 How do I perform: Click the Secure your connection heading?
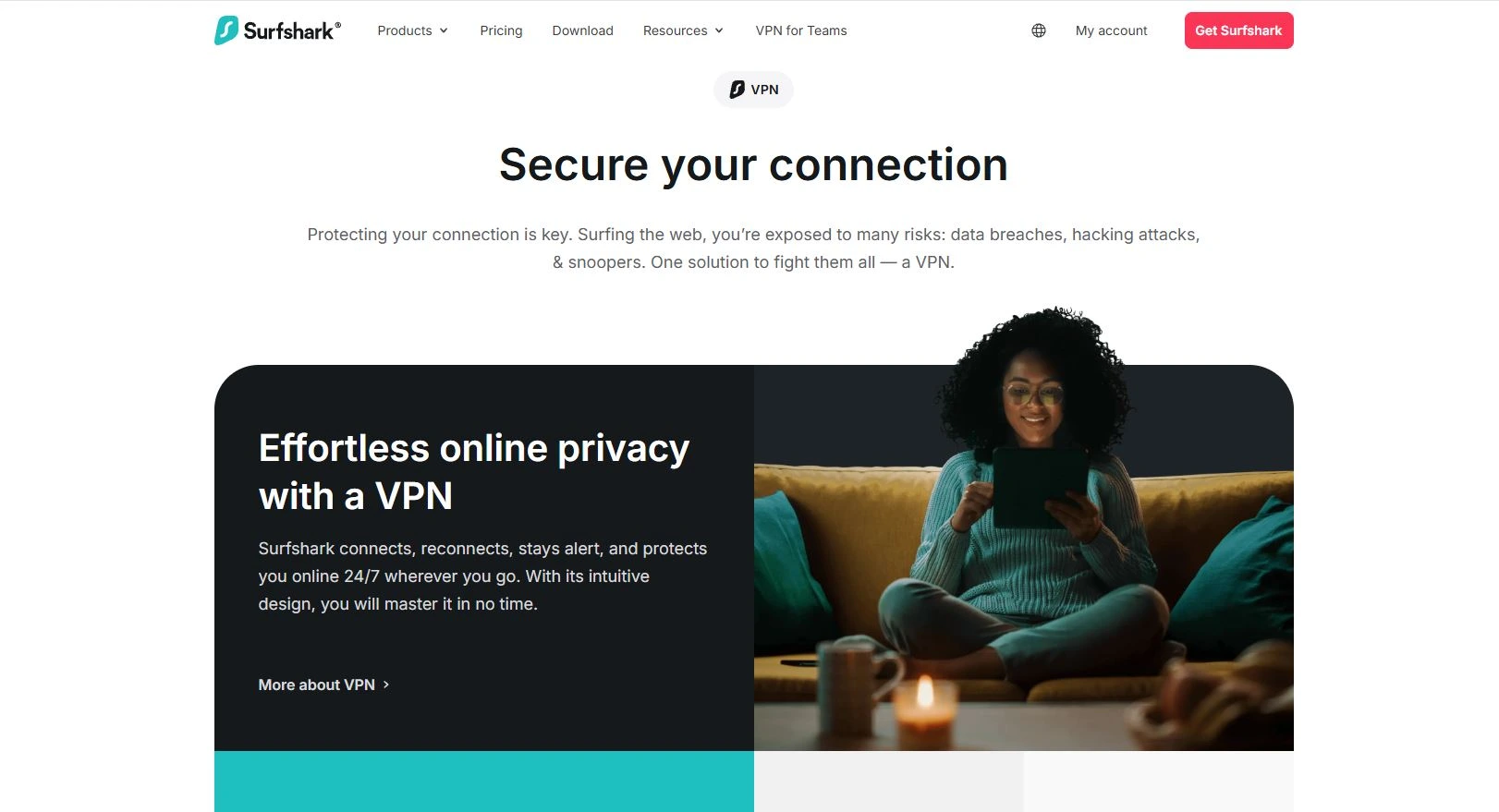coord(753,165)
